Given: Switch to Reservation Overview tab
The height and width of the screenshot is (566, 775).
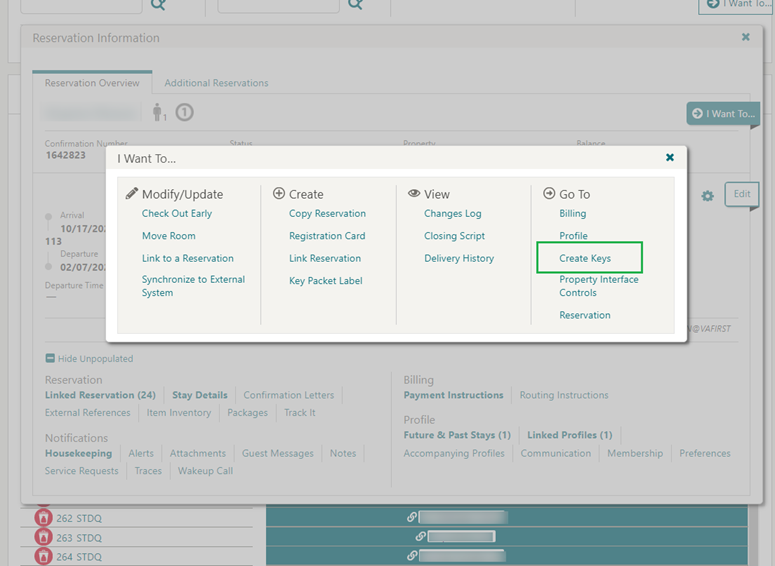Looking at the screenshot, I should pos(92,83).
